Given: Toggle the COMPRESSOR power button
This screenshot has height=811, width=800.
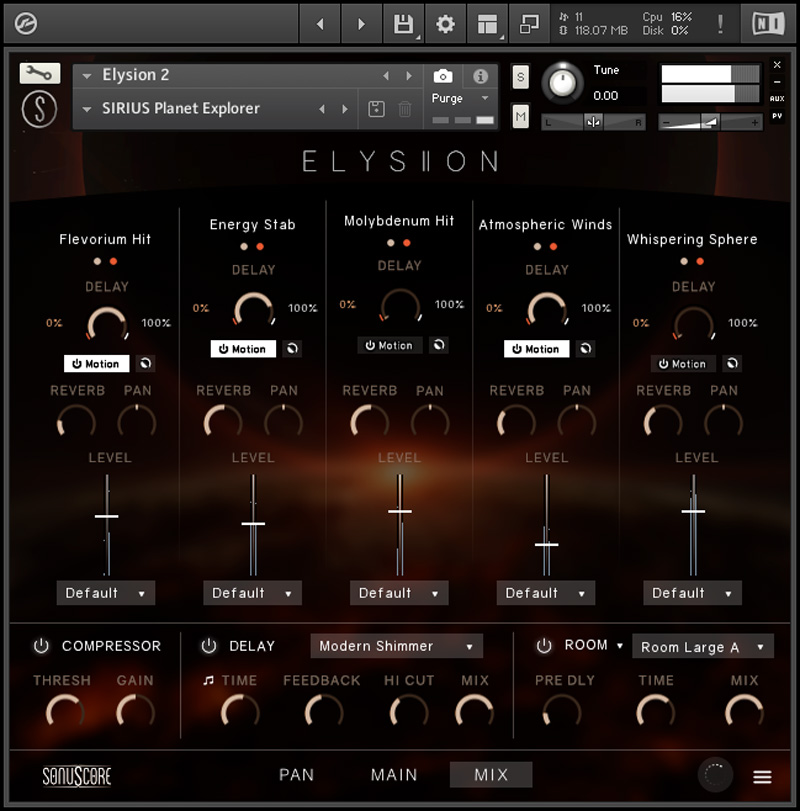Looking at the screenshot, I should coord(41,645).
